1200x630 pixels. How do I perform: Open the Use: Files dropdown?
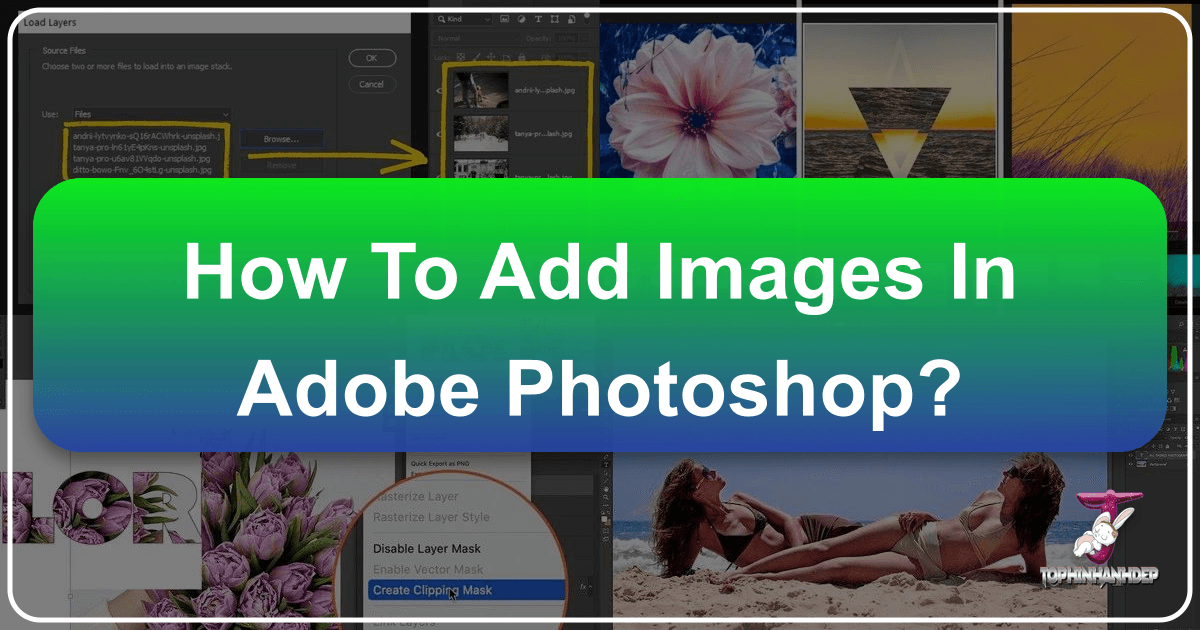pyautogui.click(x=150, y=114)
